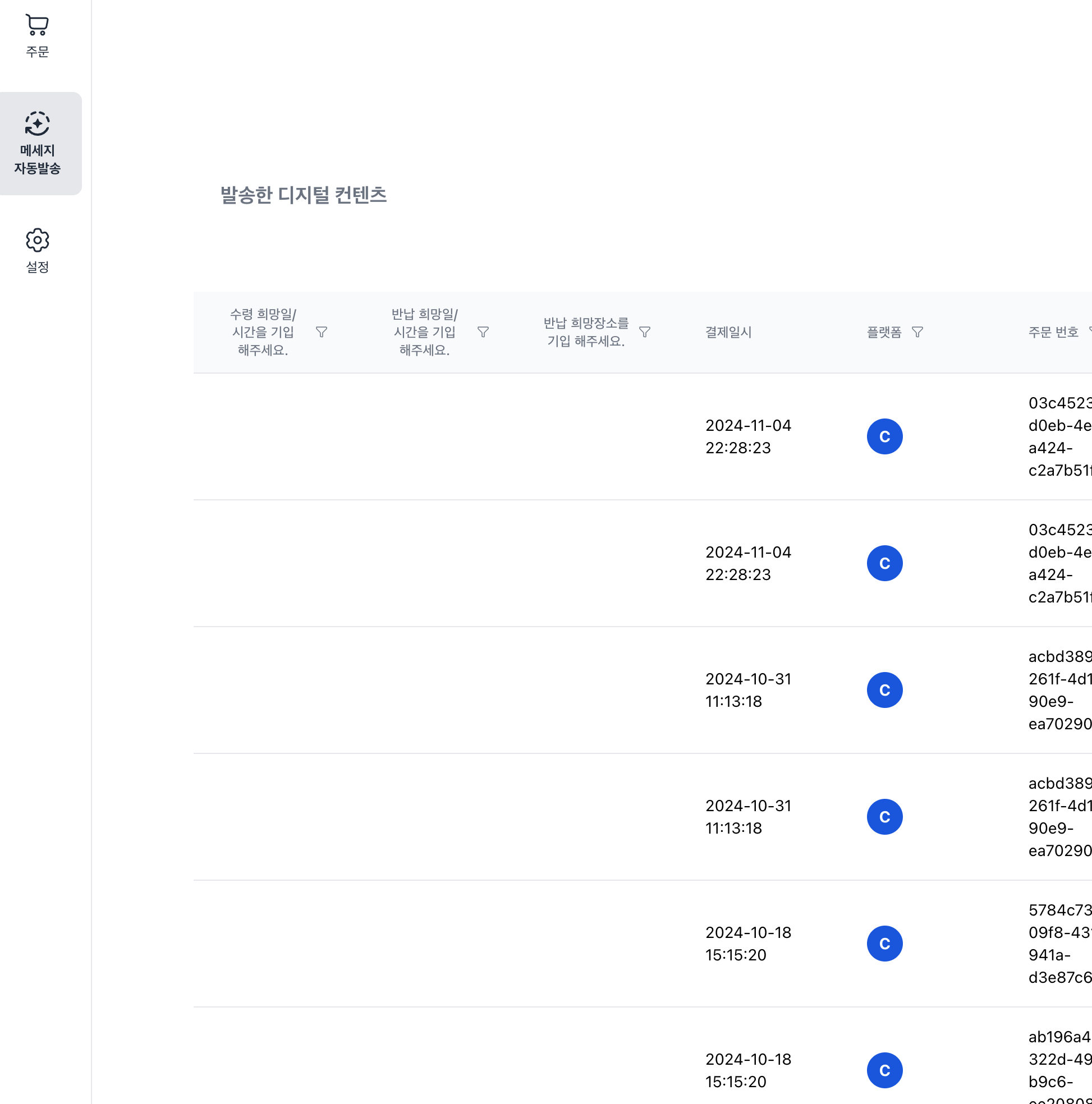Click the 주문 번호 column header

point(1053,332)
